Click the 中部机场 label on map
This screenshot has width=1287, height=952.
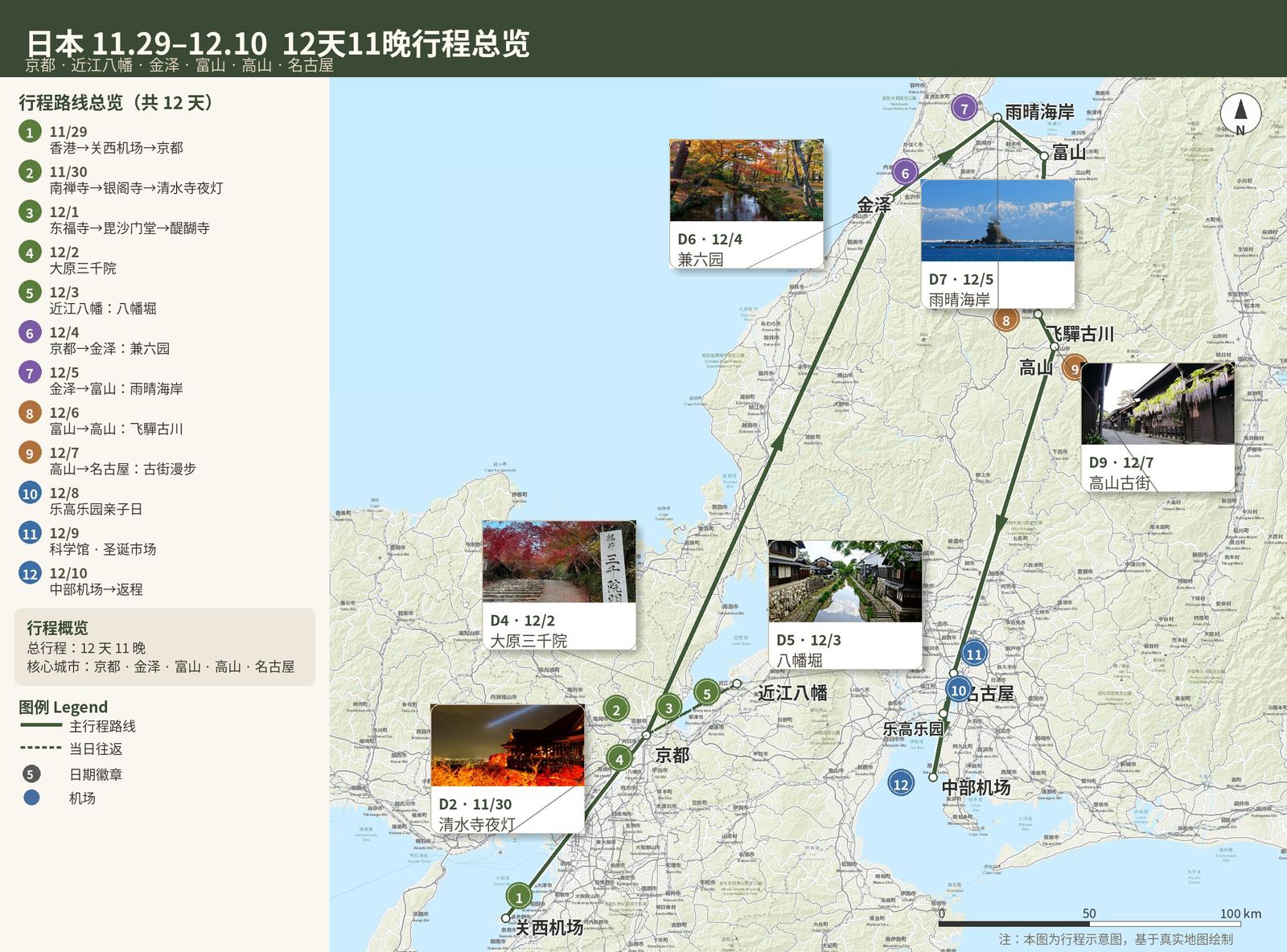coord(976,788)
